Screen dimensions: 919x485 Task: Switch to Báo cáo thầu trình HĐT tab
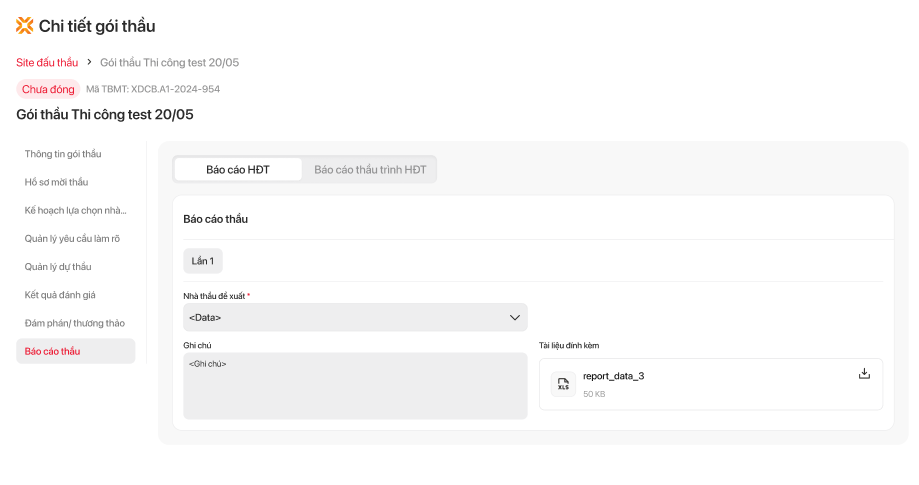point(370,169)
